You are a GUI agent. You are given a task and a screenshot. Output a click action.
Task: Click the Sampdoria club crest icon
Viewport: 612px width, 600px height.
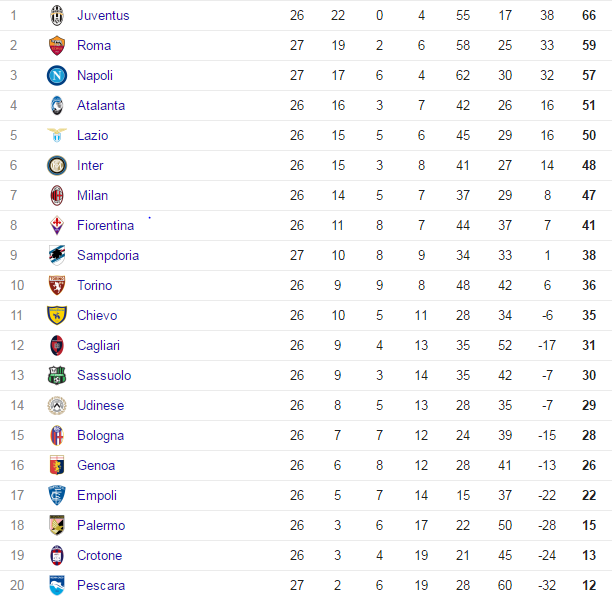(x=56, y=255)
